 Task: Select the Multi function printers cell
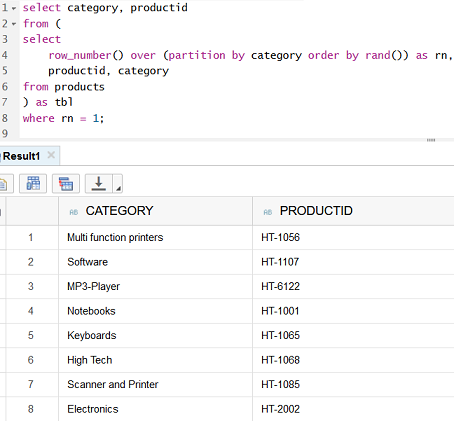(x=155, y=237)
